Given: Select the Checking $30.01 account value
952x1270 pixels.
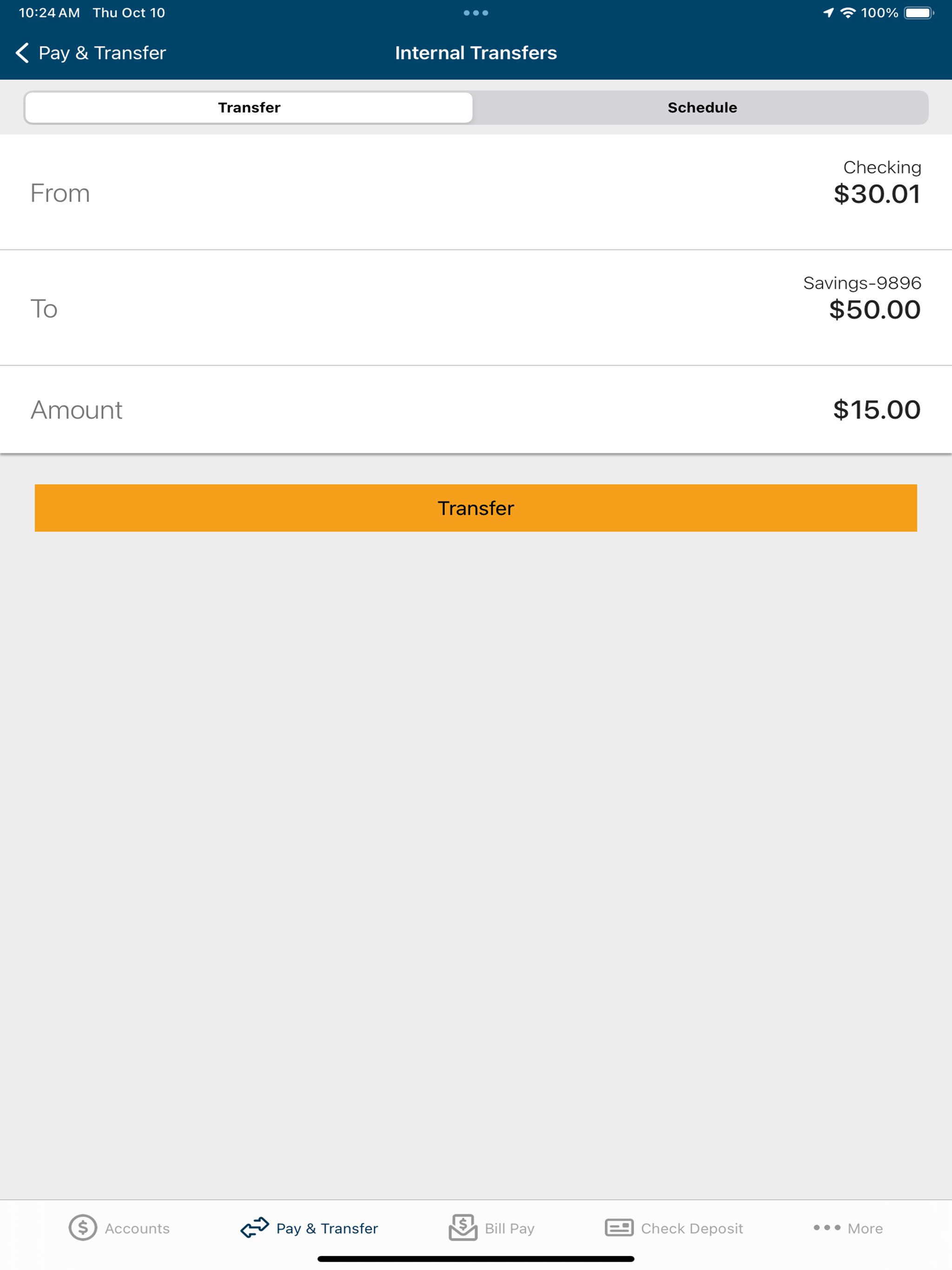Looking at the screenshot, I should pos(877,183).
